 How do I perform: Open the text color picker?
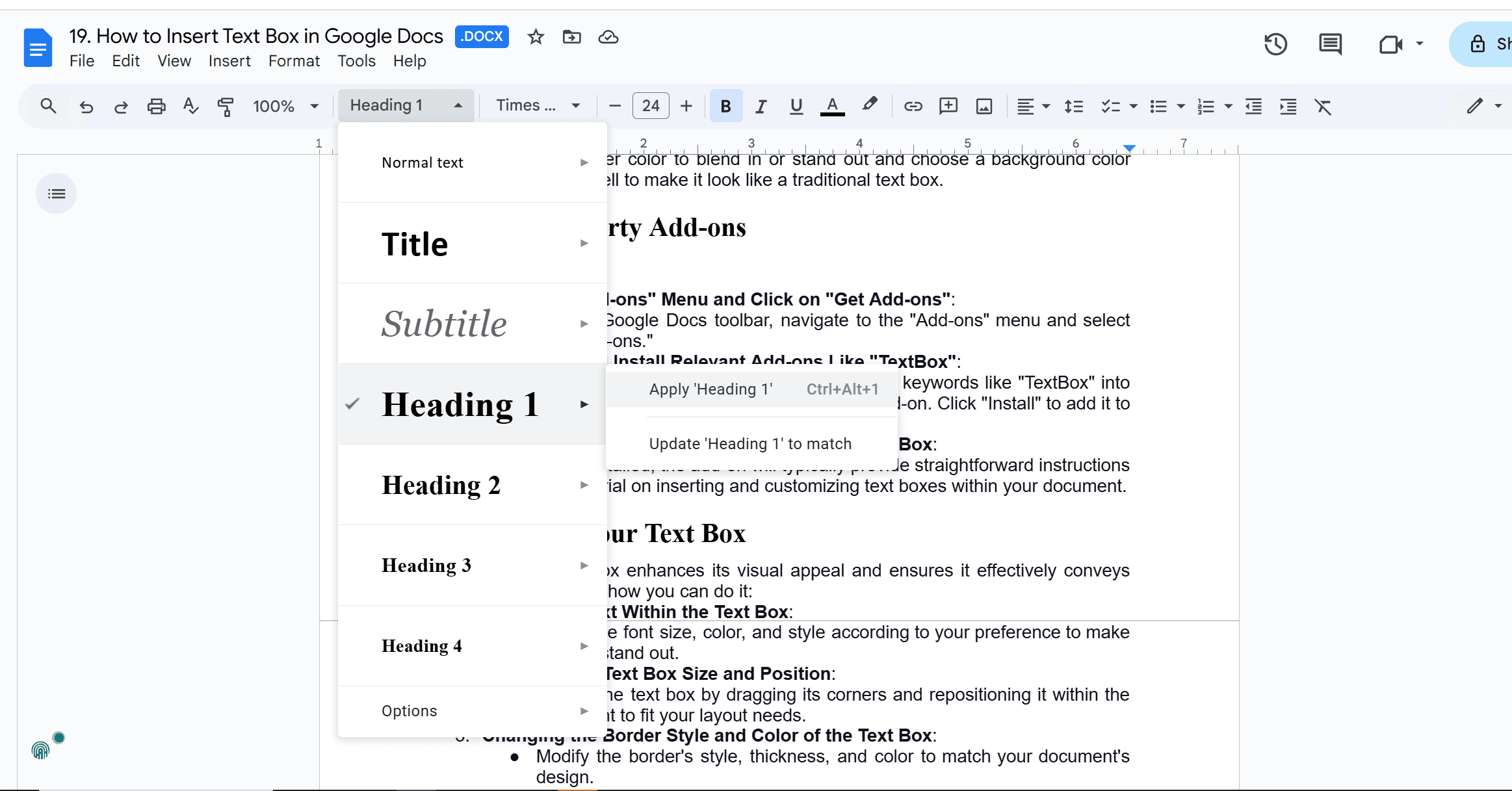(832, 106)
